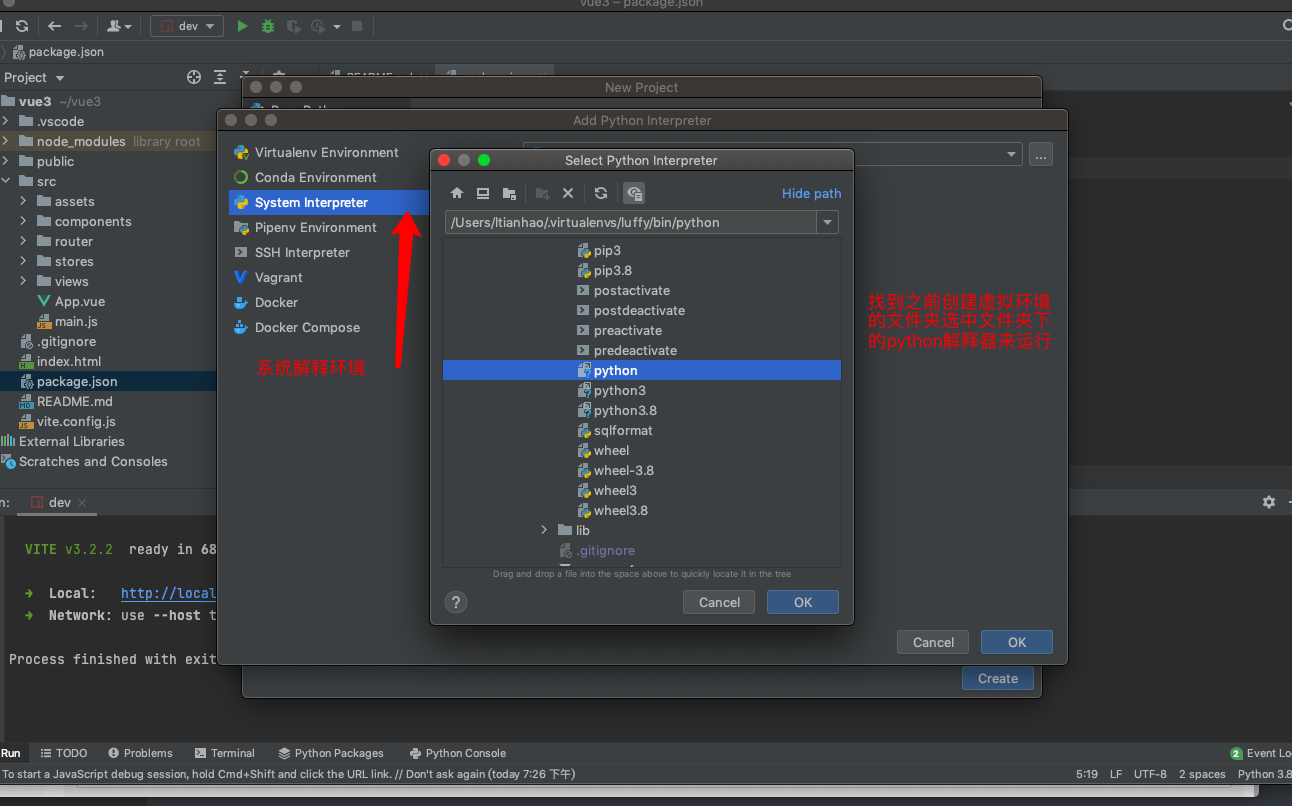The image size is (1292, 806).
Task: Open the dev run configuration dropdown
Action: coord(187,26)
